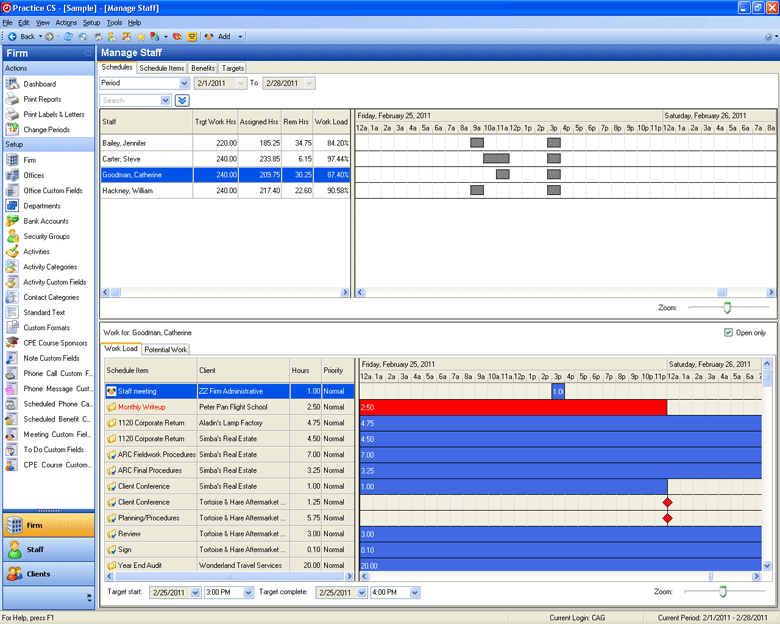Viewport: 780px width, 624px height.
Task: Expand the search filter chevron button
Action: point(182,100)
